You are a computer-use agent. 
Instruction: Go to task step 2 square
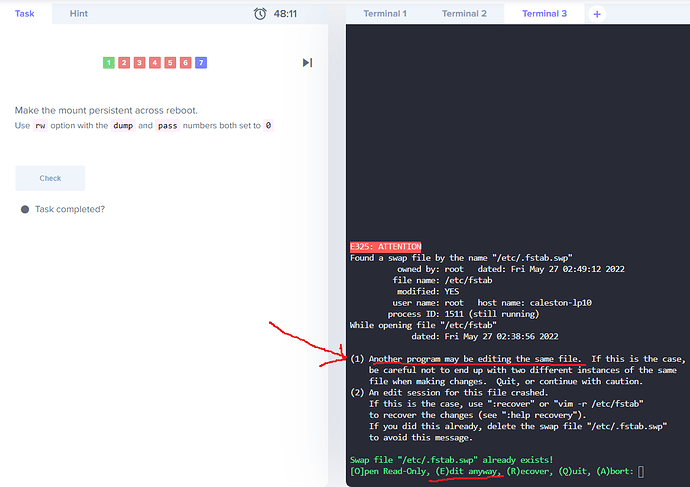[124, 62]
